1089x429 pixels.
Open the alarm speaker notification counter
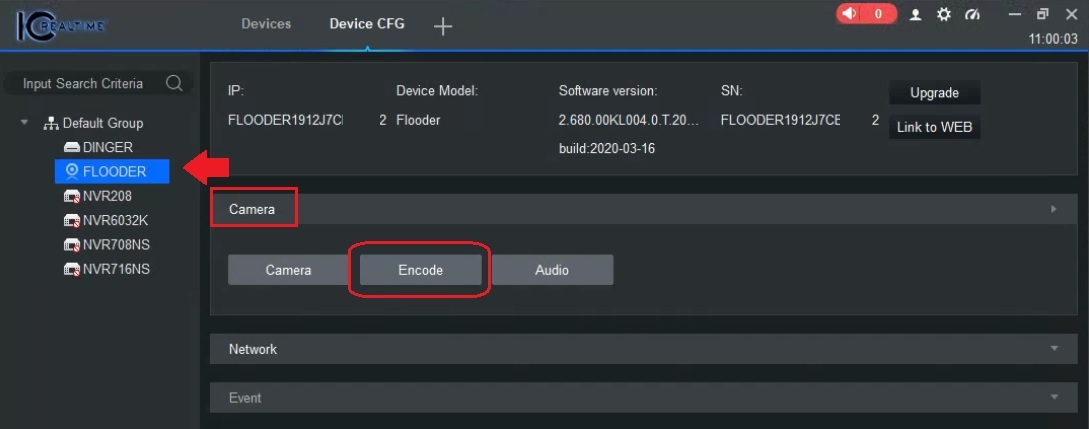866,14
